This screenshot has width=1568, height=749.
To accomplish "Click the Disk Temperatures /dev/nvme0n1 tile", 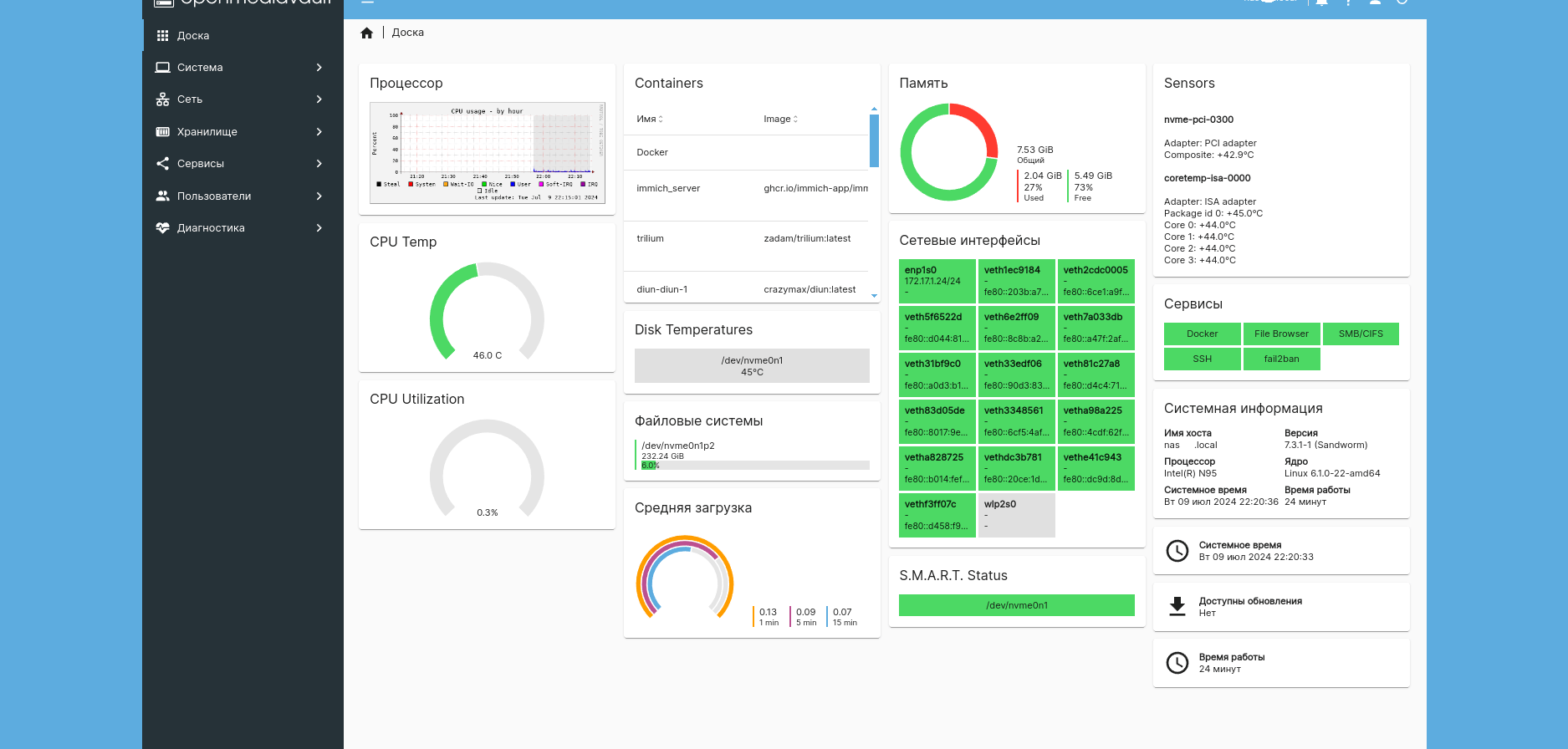I will click(752, 366).
